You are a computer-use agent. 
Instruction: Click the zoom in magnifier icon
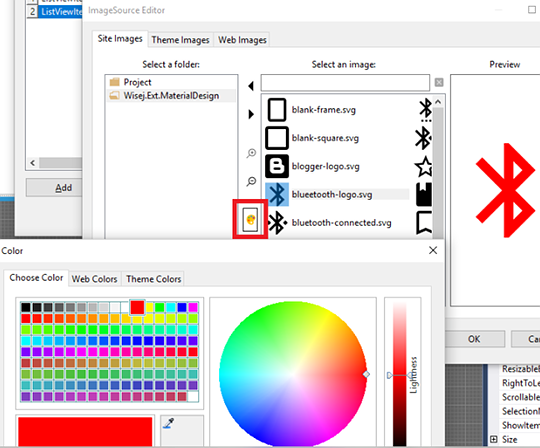click(251, 153)
